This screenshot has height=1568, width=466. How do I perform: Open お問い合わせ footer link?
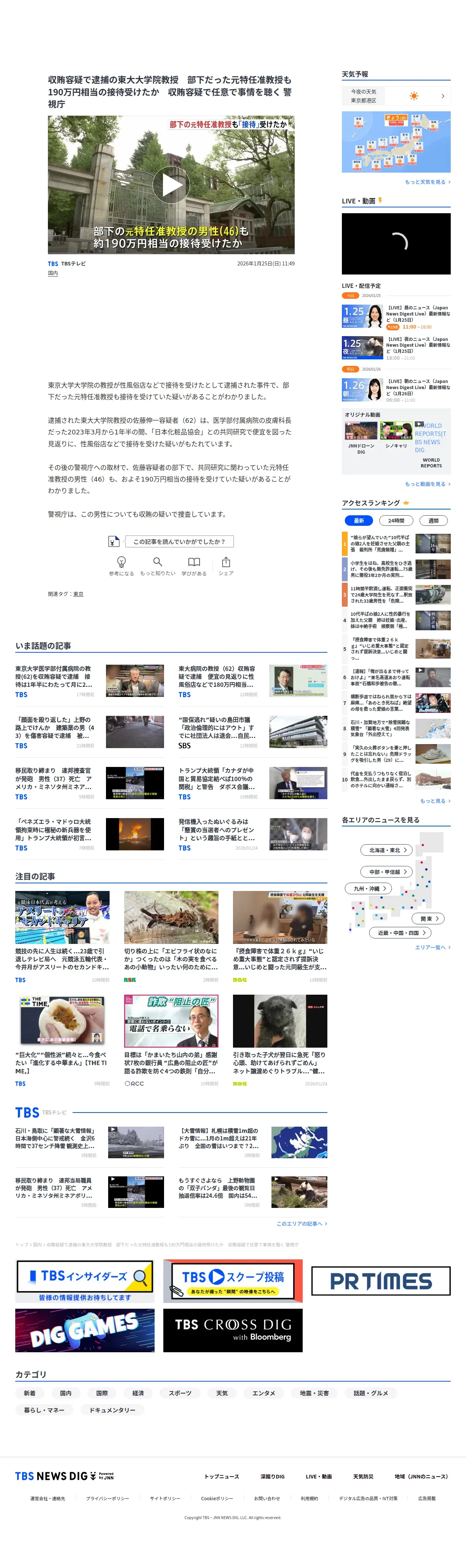click(267, 1499)
